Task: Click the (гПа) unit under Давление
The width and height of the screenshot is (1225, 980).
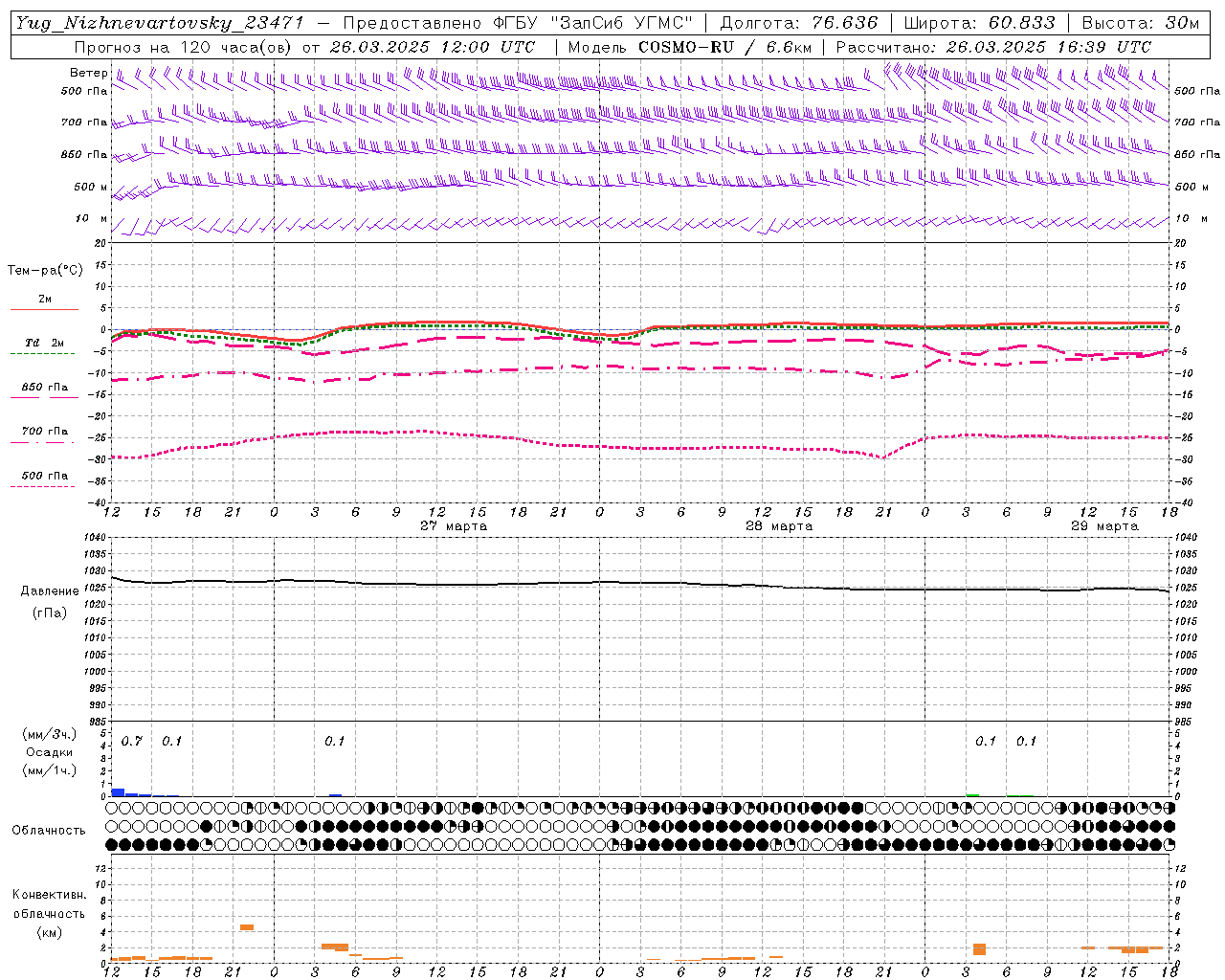Action: [x=50, y=613]
